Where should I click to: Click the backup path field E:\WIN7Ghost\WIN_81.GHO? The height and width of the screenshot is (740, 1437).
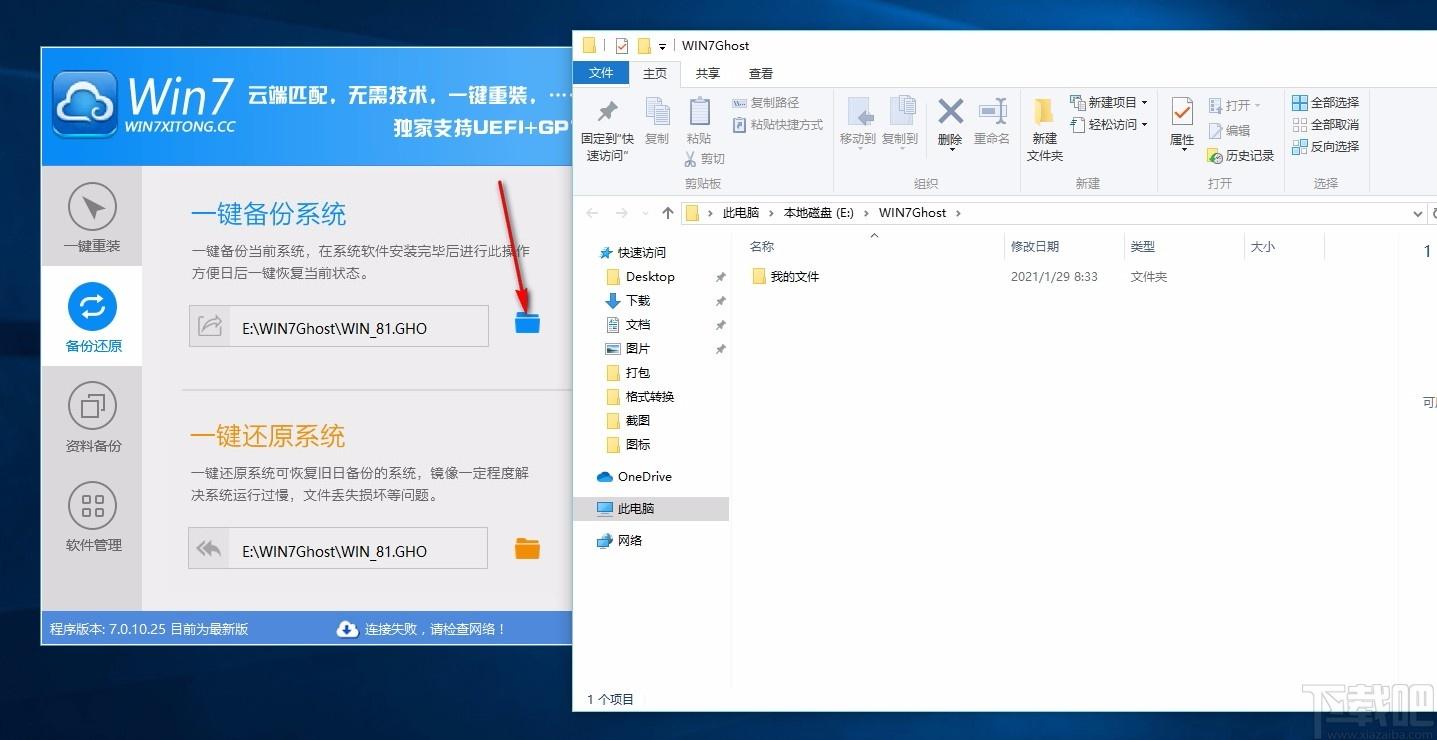[339, 327]
